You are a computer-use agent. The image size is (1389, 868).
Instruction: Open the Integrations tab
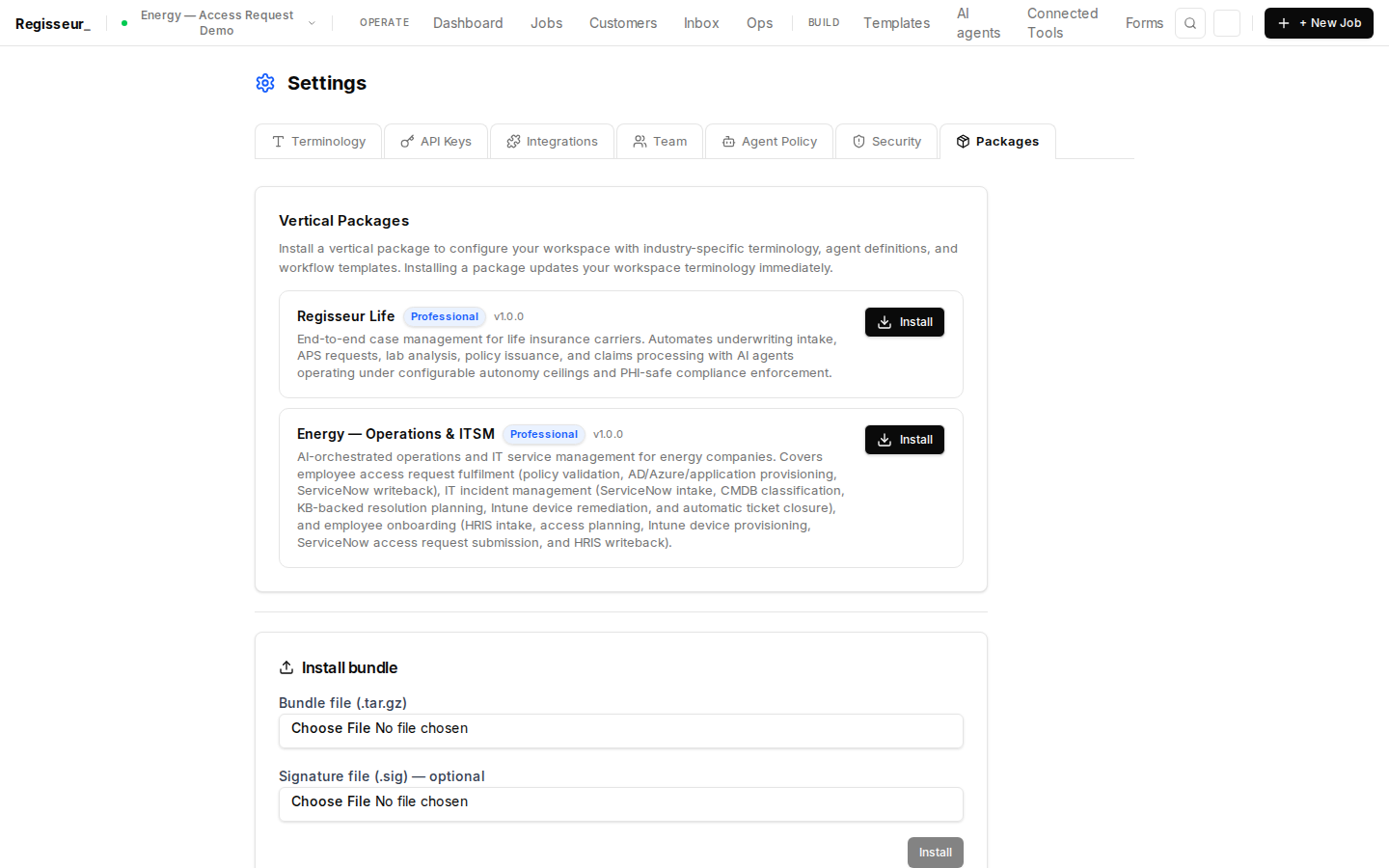click(552, 142)
